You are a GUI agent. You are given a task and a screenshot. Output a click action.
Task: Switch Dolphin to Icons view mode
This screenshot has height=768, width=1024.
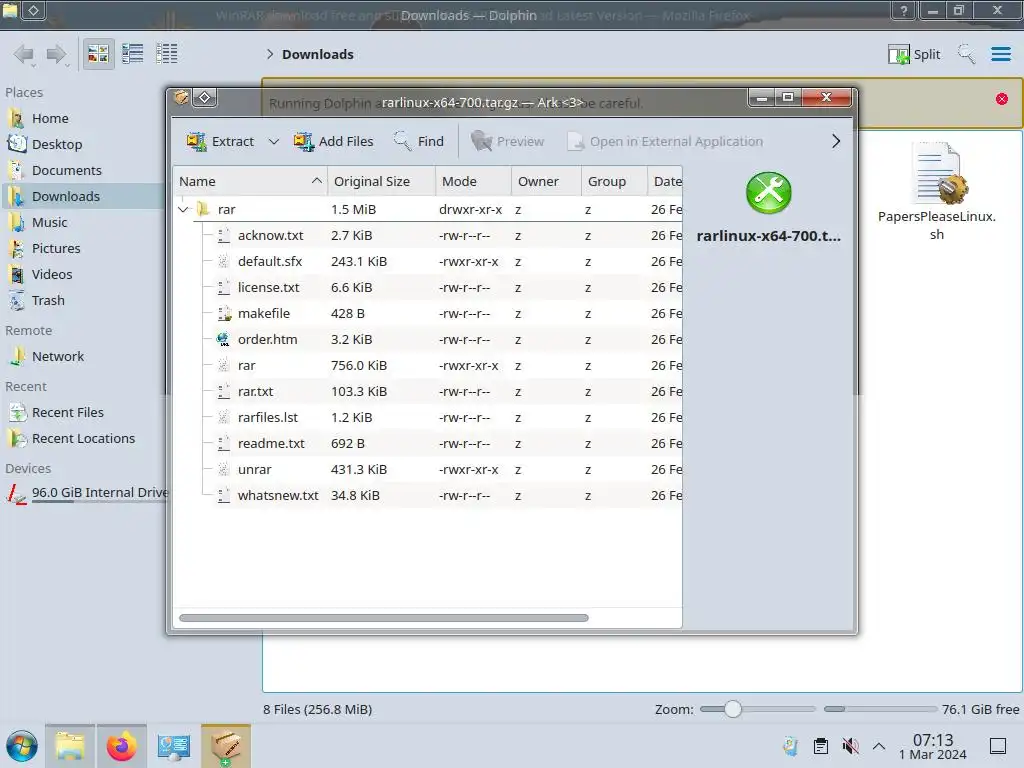[98, 54]
